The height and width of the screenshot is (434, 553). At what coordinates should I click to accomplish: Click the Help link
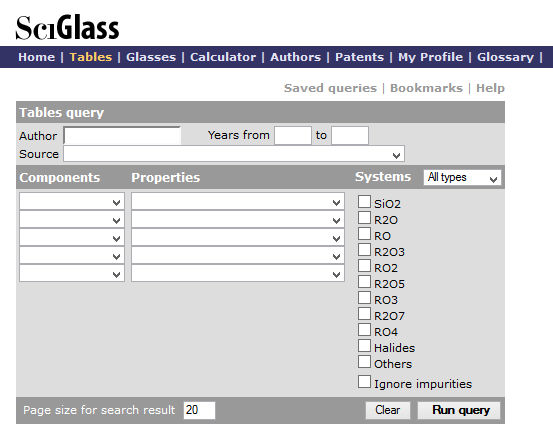click(490, 88)
